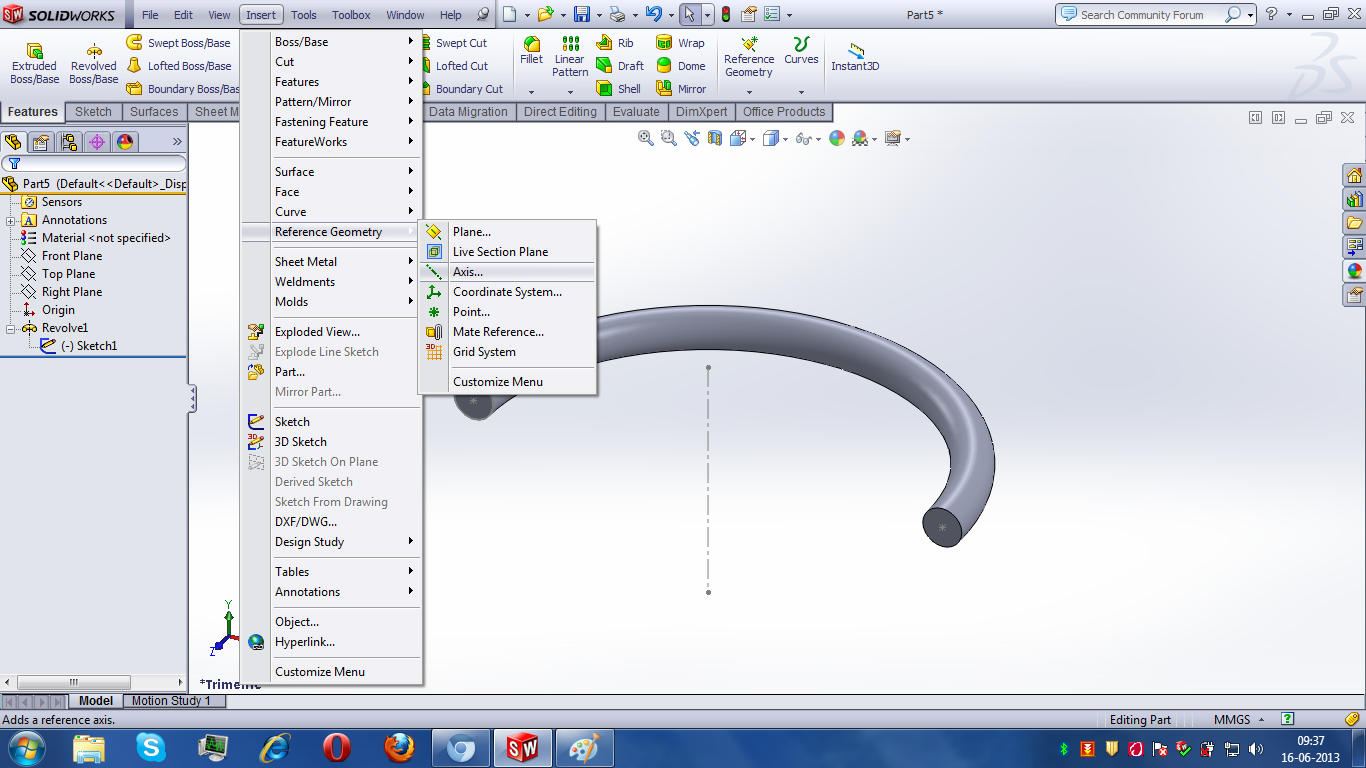Select the Rib feature tool

615,43
